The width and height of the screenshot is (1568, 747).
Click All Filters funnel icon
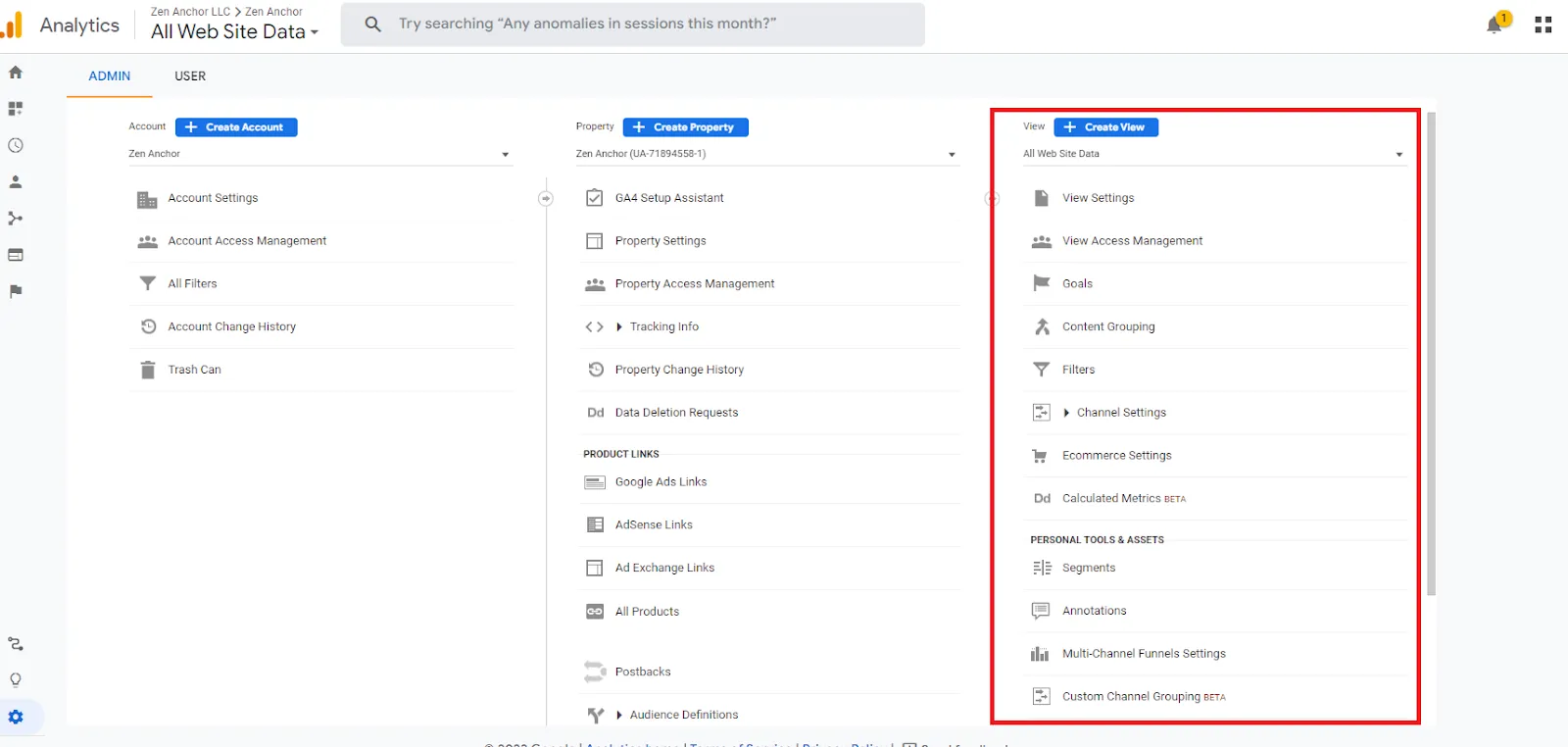click(147, 283)
